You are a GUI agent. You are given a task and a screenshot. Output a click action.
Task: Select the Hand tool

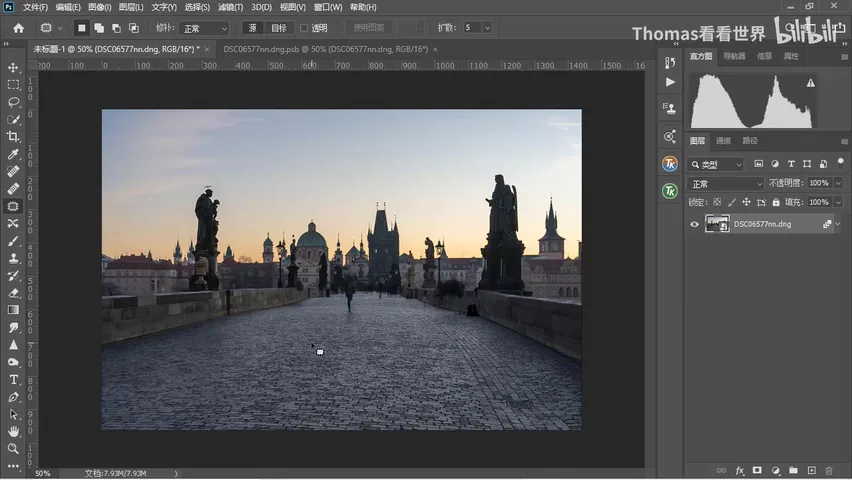click(13, 432)
